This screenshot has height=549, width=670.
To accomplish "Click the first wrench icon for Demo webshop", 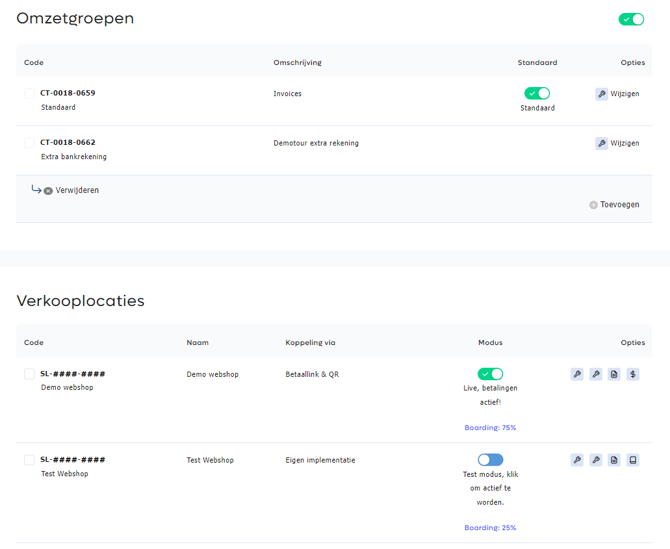I will click(577, 374).
